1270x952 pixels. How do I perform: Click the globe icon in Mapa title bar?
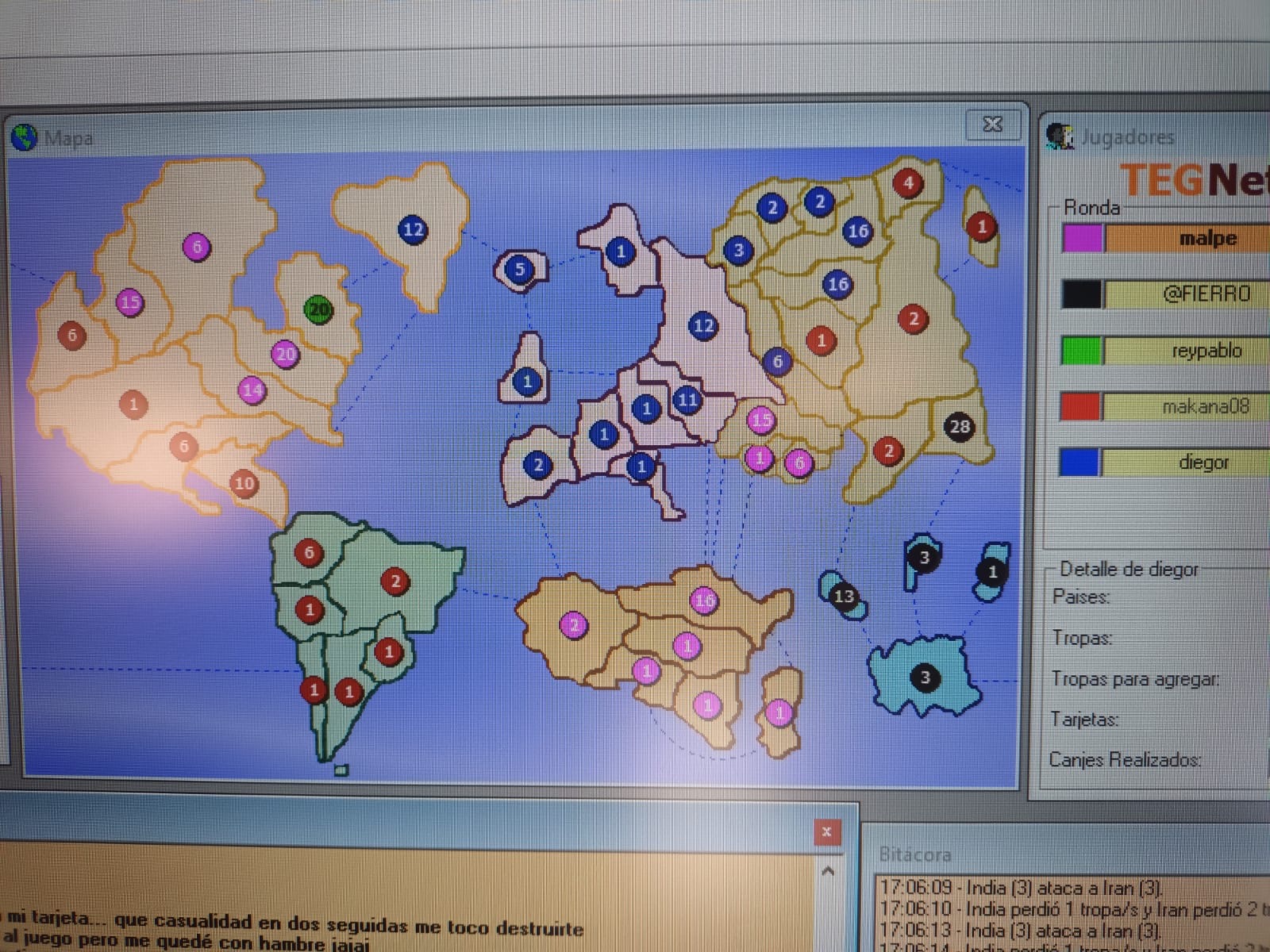(25, 138)
